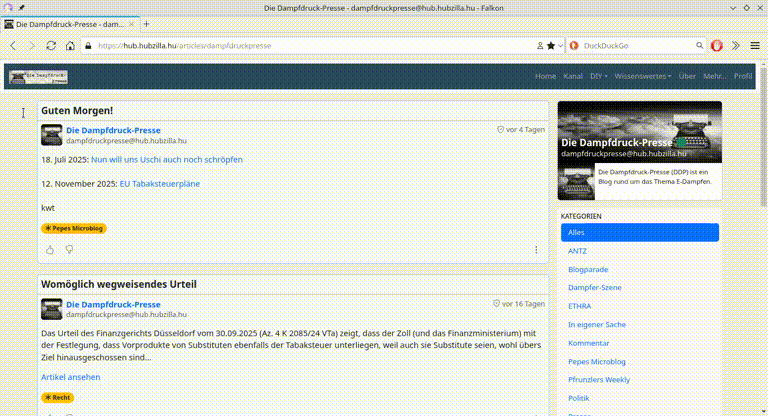Select the Politik category
The width and height of the screenshot is (768, 416).
578,398
